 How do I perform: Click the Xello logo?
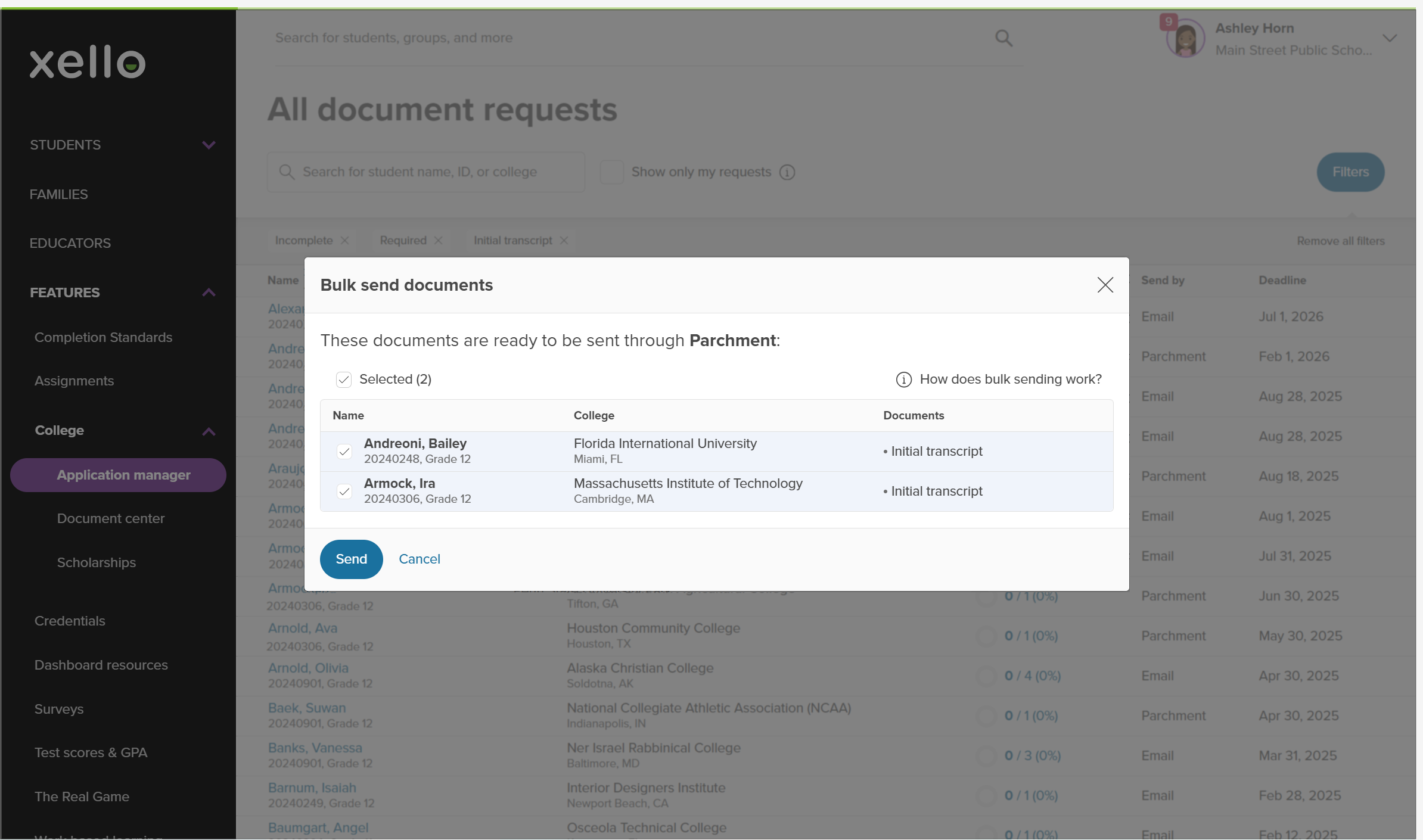pyautogui.click(x=88, y=63)
